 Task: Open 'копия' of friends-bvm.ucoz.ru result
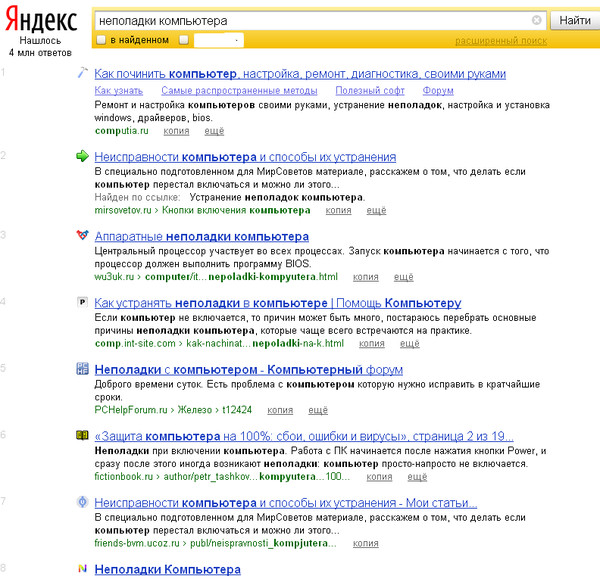[365, 543]
